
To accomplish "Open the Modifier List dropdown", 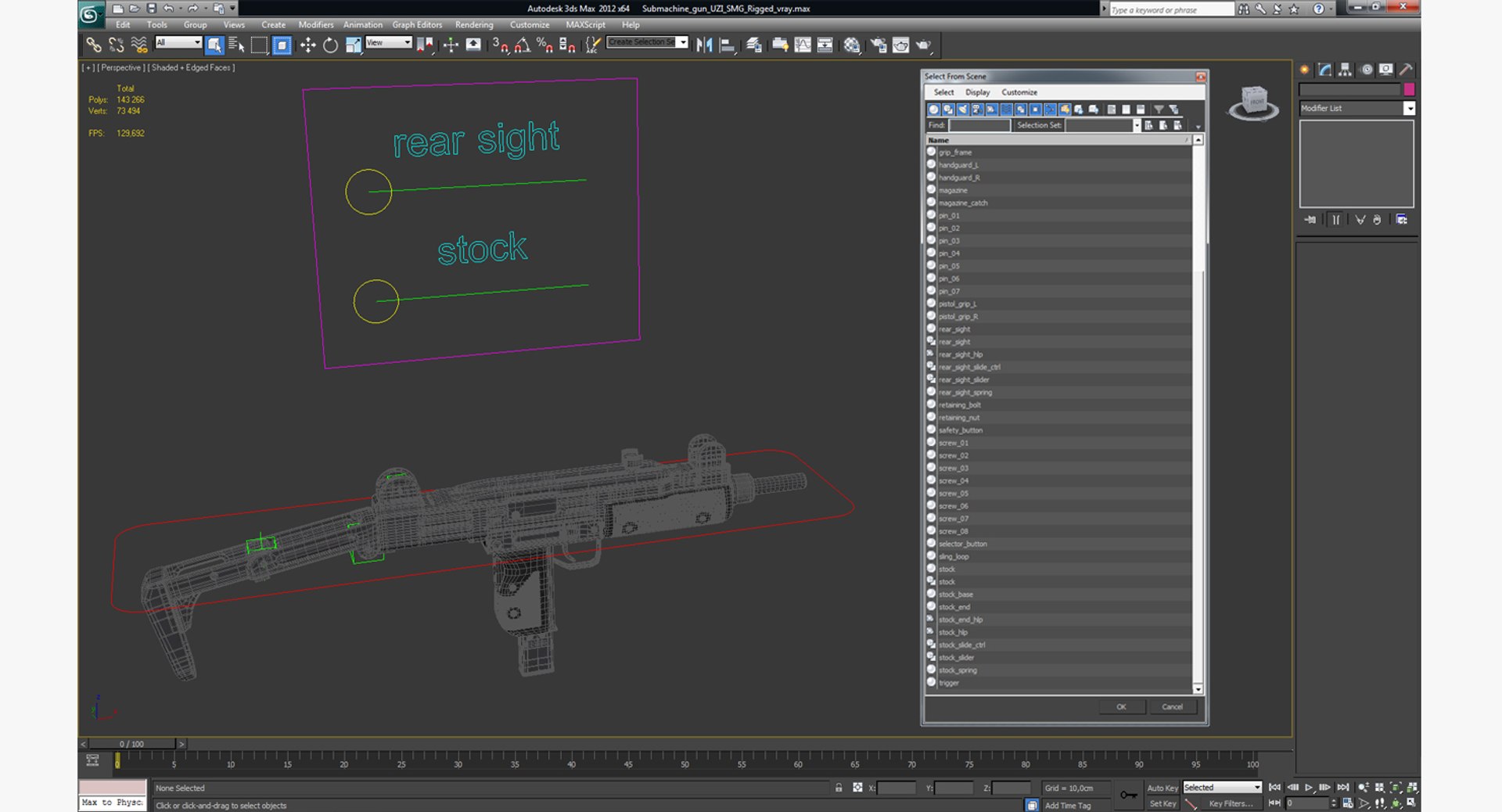I will (1357, 108).
